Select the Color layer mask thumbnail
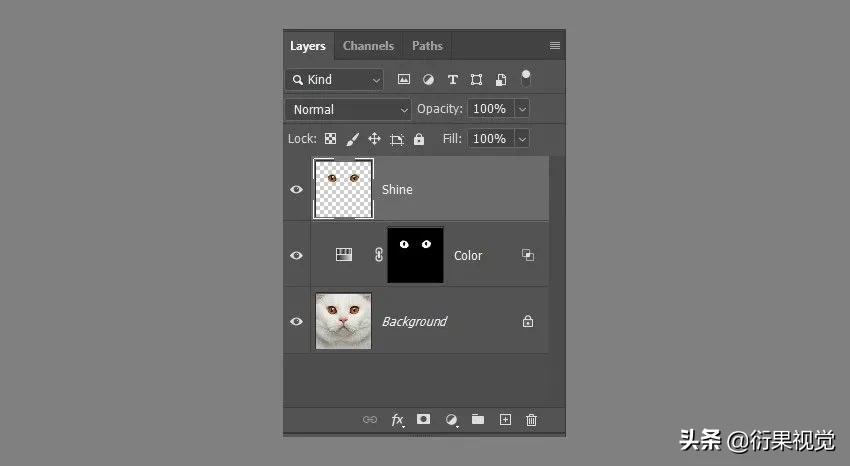The height and width of the screenshot is (466, 850). 415,255
